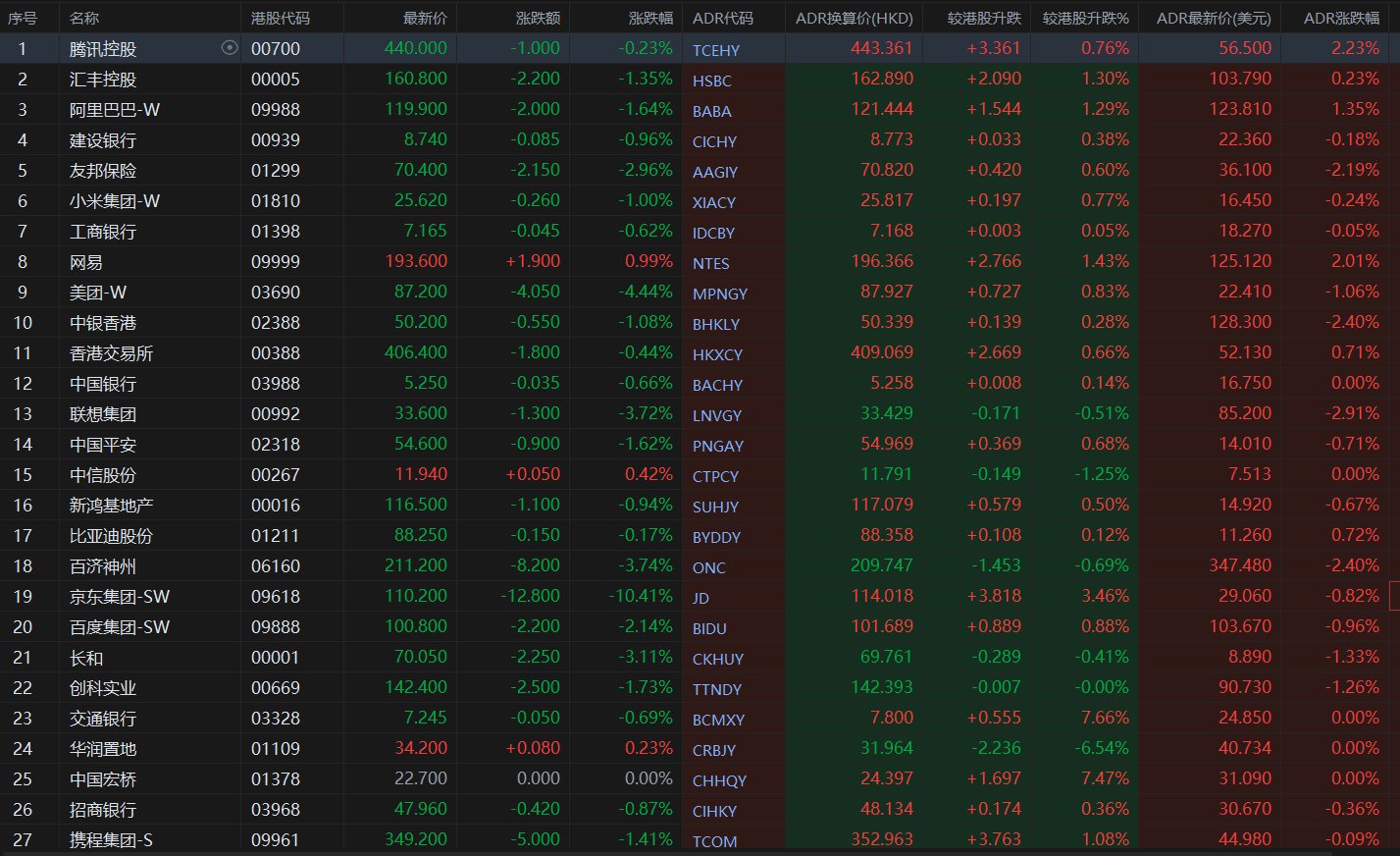Sort by the 名称 column header

point(84,18)
